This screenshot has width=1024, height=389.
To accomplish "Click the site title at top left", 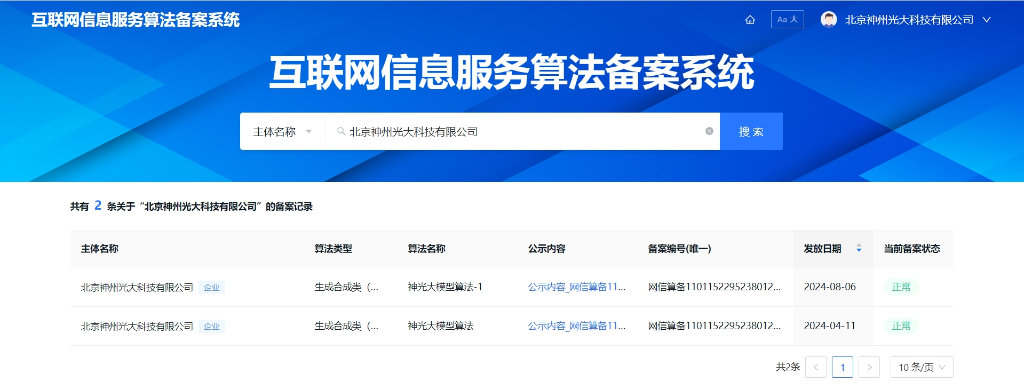I will (136, 20).
